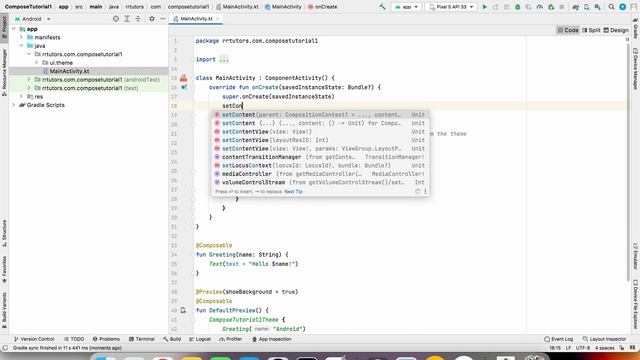Open the Problems tool window

(106, 339)
